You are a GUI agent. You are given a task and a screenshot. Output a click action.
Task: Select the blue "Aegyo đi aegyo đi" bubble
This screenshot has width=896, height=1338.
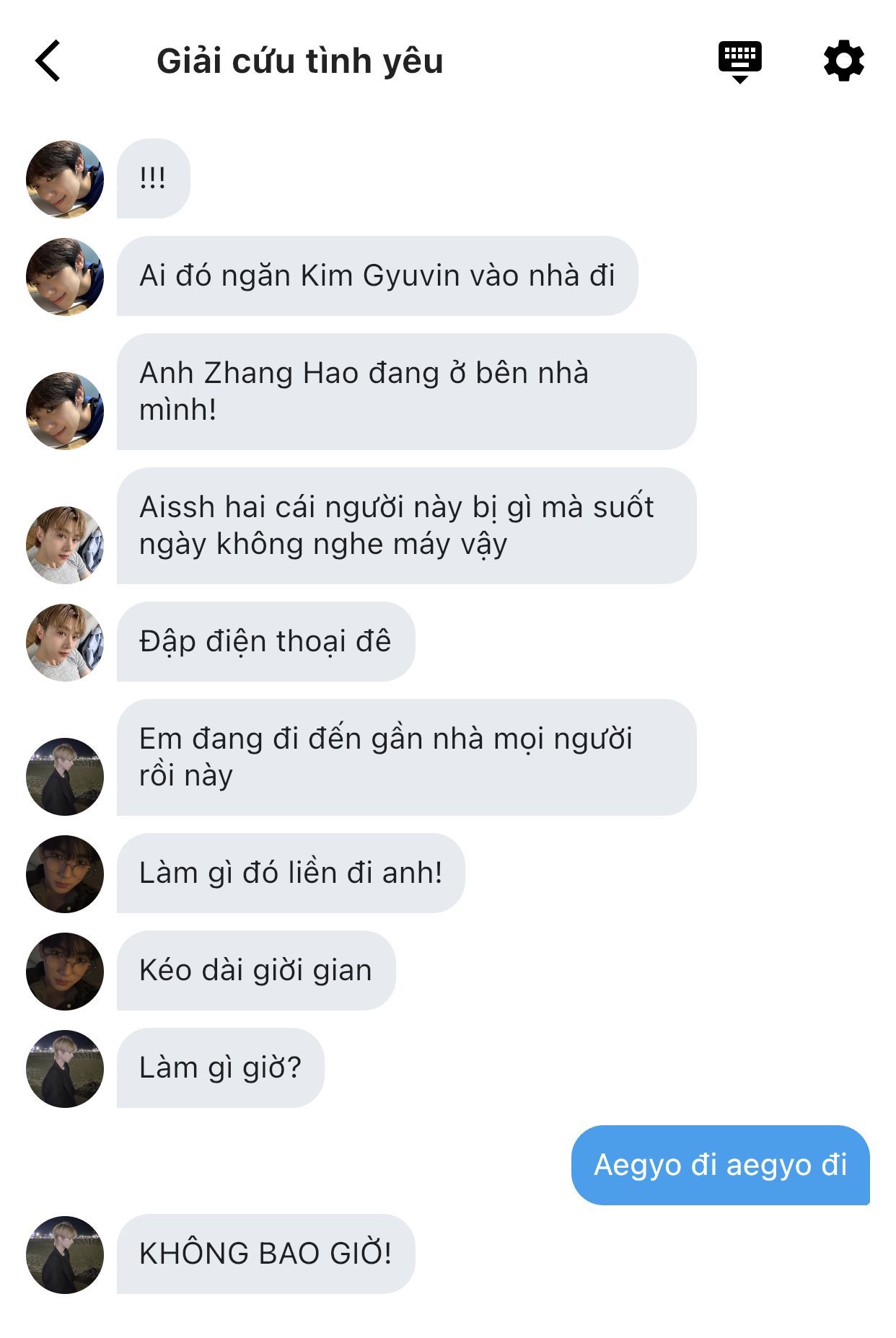[720, 1165]
